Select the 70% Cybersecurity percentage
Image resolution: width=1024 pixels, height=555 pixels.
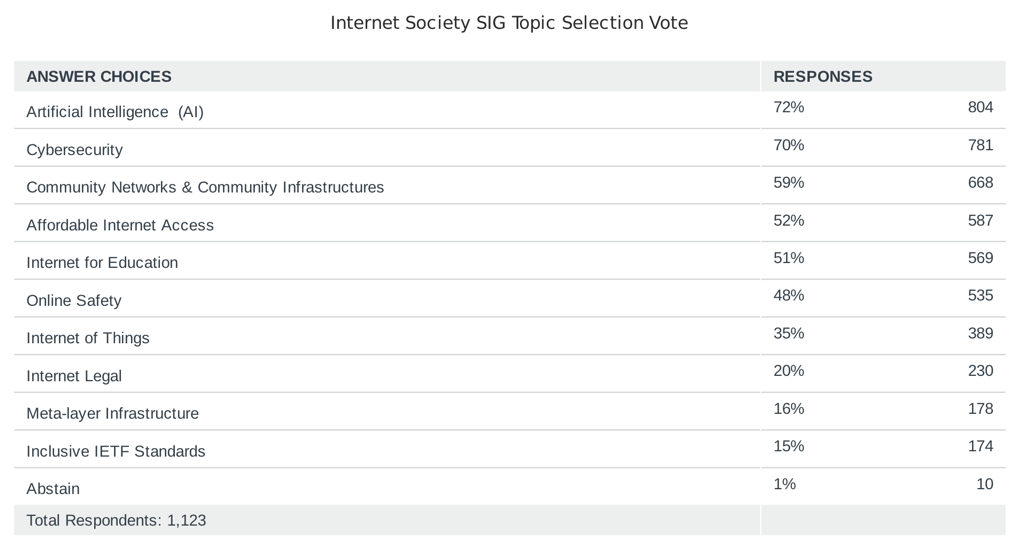tap(789, 146)
